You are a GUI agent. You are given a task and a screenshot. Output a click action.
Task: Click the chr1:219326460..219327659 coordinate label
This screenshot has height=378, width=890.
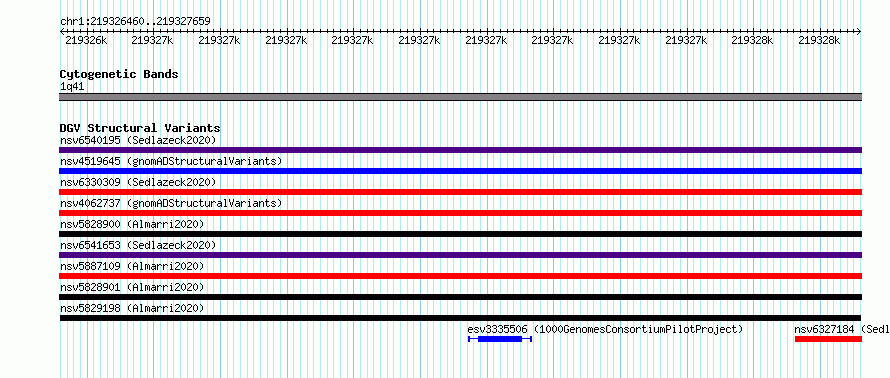tap(135, 21)
